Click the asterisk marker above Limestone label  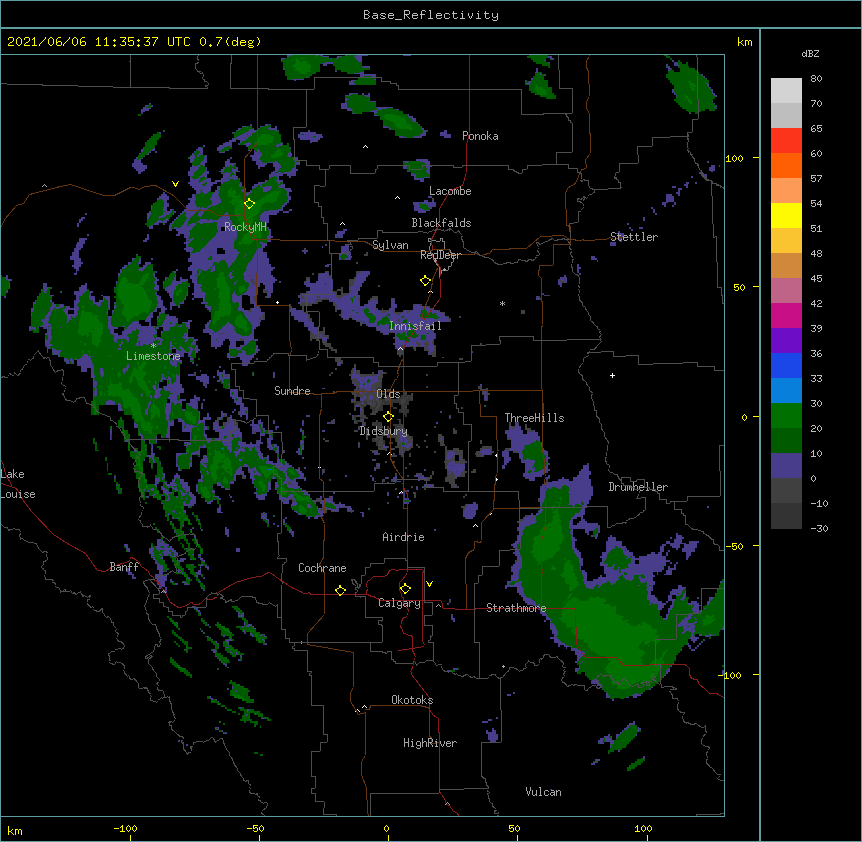[x=153, y=346]
